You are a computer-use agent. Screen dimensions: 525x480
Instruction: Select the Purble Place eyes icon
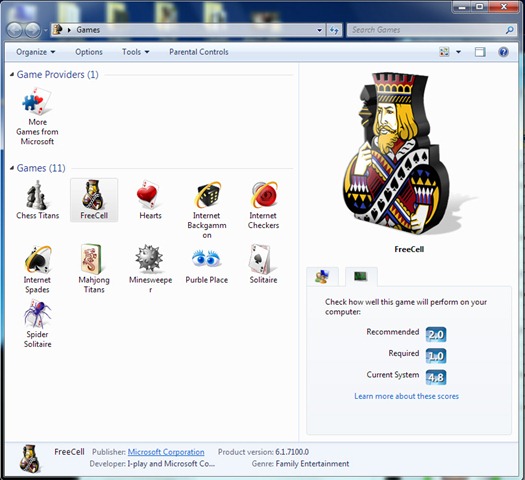[x=206, y=258]
